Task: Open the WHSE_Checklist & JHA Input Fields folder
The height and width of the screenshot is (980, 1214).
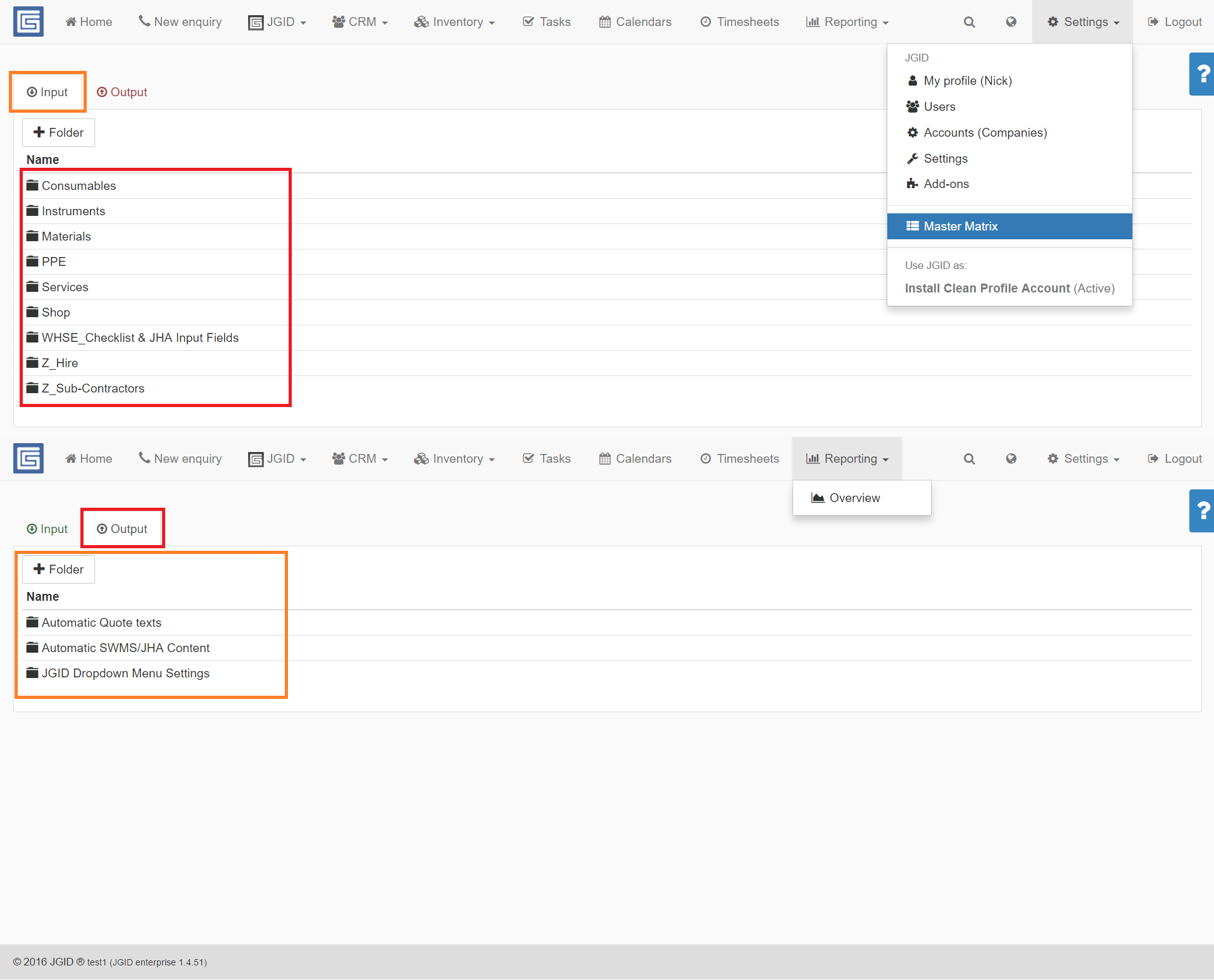Action: click(140, 337)
